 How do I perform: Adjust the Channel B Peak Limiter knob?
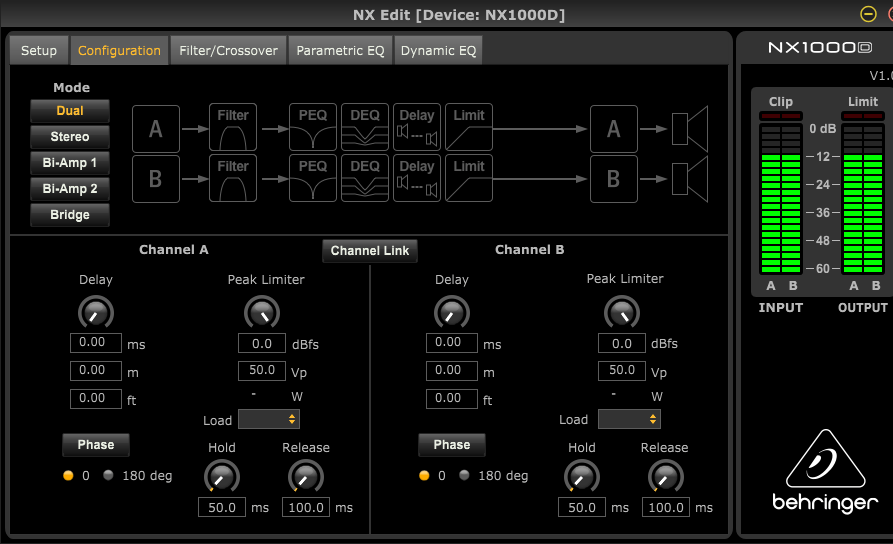click(622, 312)
